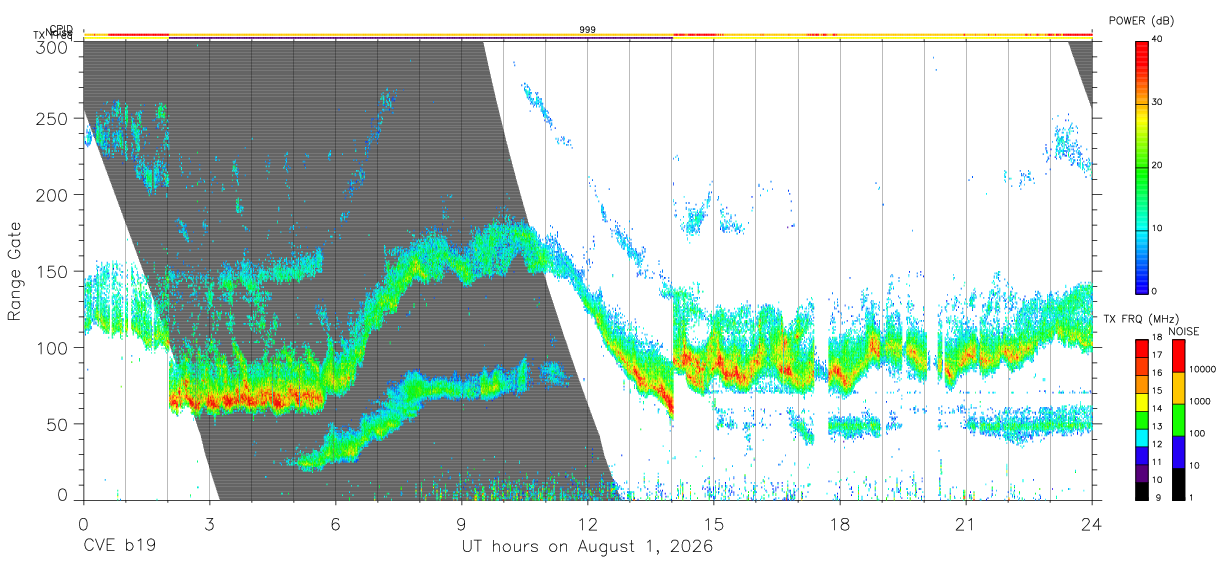1228x567 pixels.
Task: Click the 150 tick label on Range Gate axis
Action: point(54,271)
